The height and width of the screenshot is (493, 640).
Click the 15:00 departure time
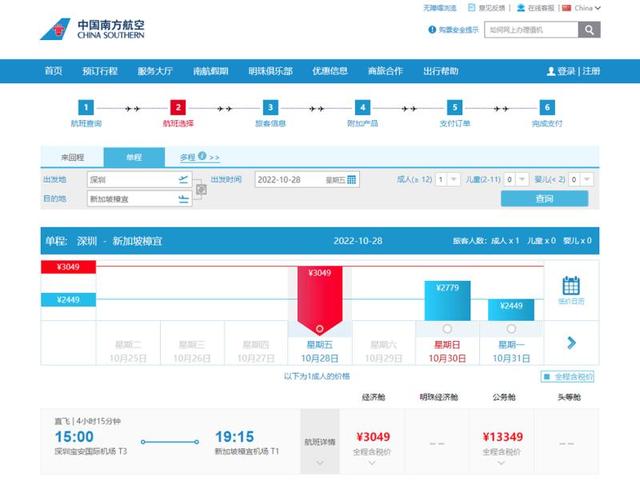74,437
